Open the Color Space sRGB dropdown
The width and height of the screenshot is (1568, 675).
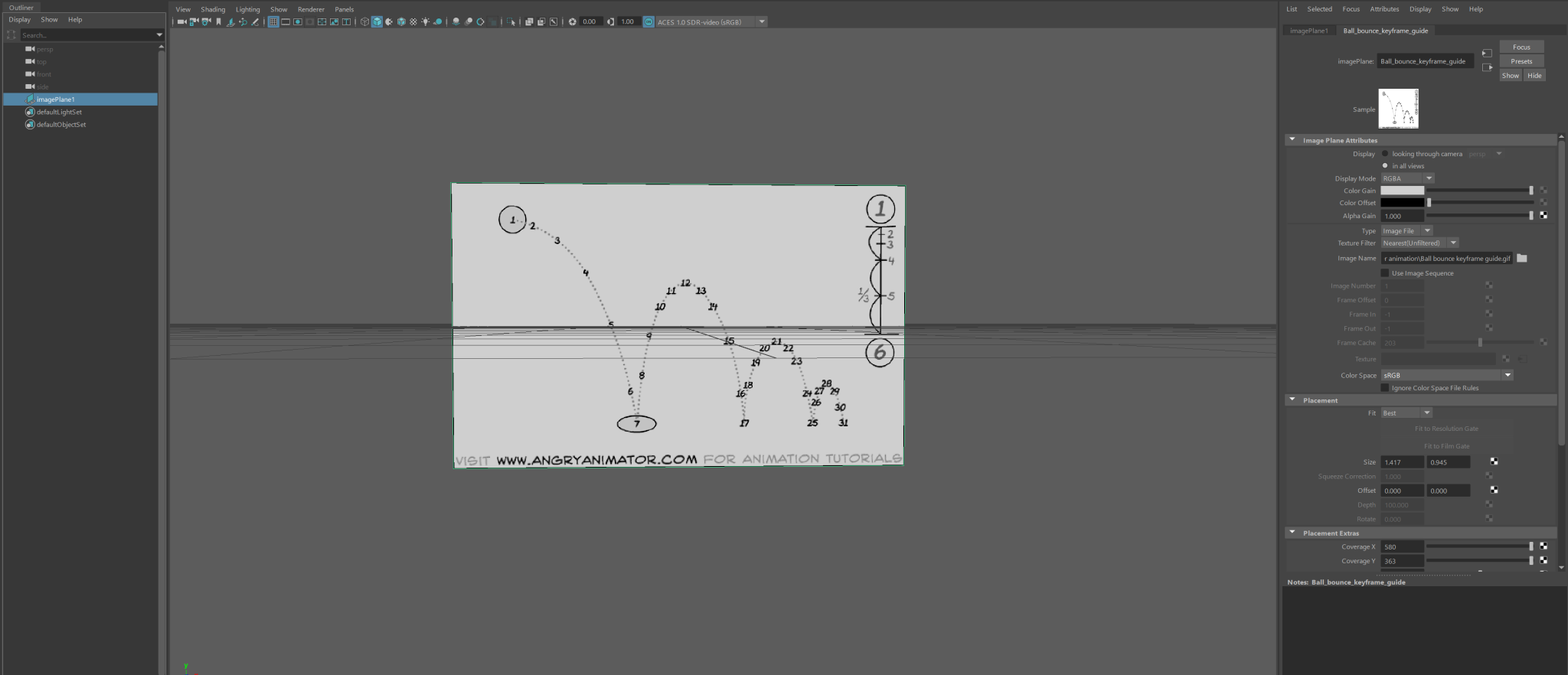1447,375
